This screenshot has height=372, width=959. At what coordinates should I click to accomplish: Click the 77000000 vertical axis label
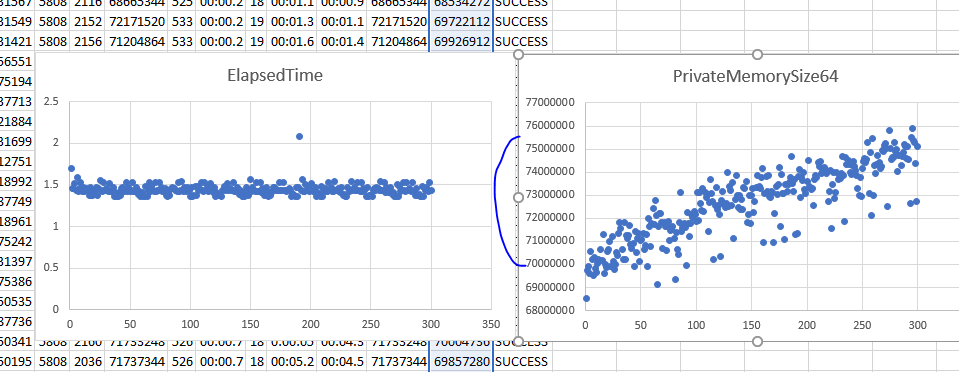pyautogui.click(x=550, y=103)
